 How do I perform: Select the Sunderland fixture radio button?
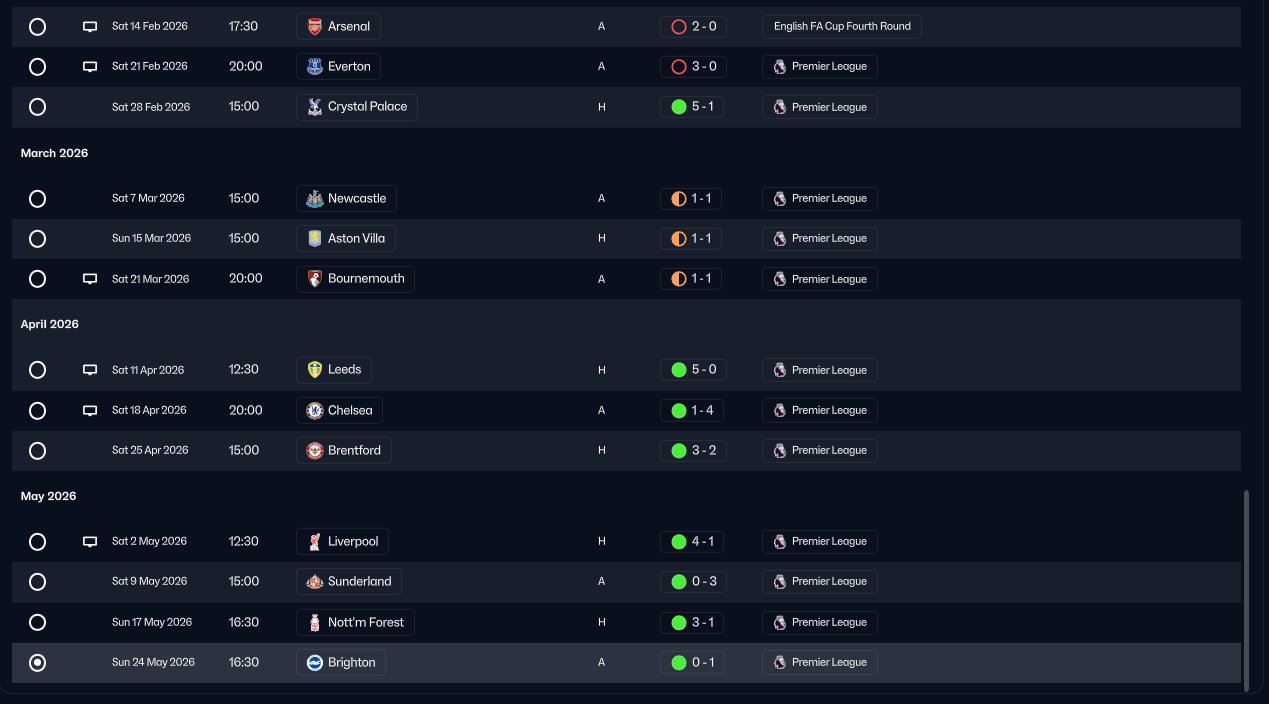pyautogui.click(x=38, y=582)
